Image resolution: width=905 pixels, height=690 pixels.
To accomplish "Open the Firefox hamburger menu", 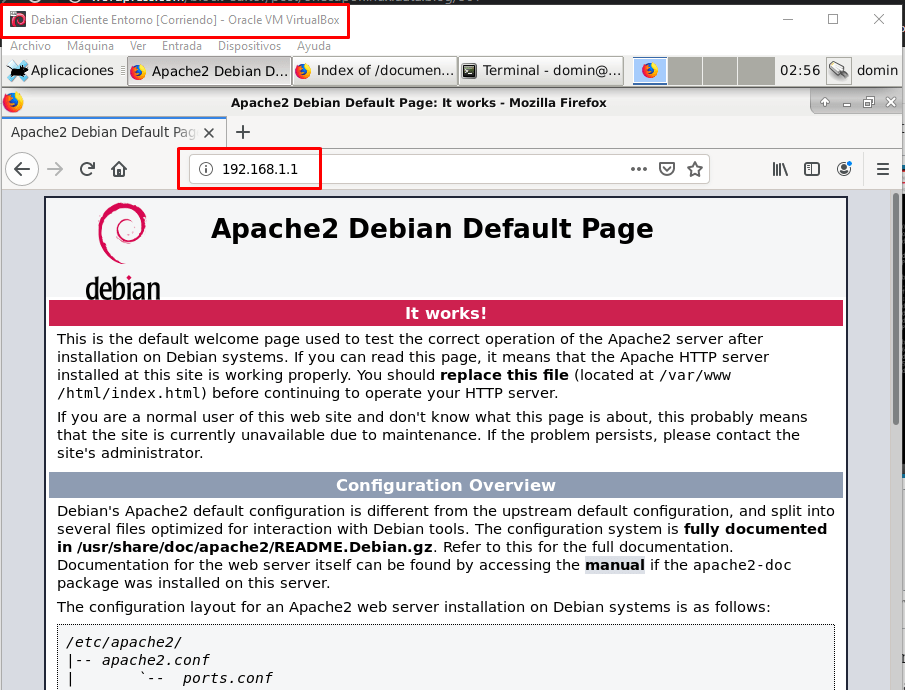I will pyautogui.click(x=882, y=169).
